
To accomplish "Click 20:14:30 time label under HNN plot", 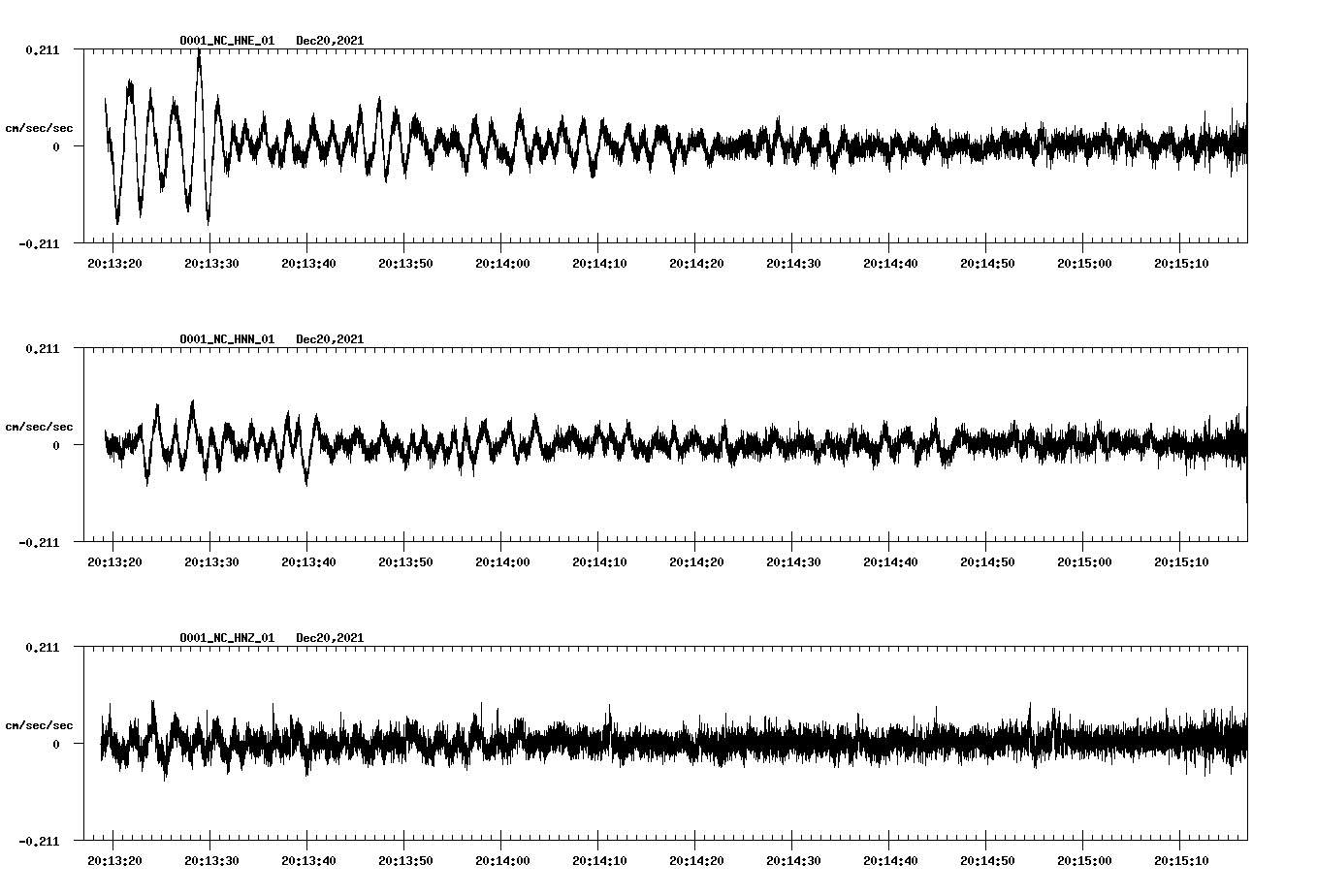I will click(793, 562).
